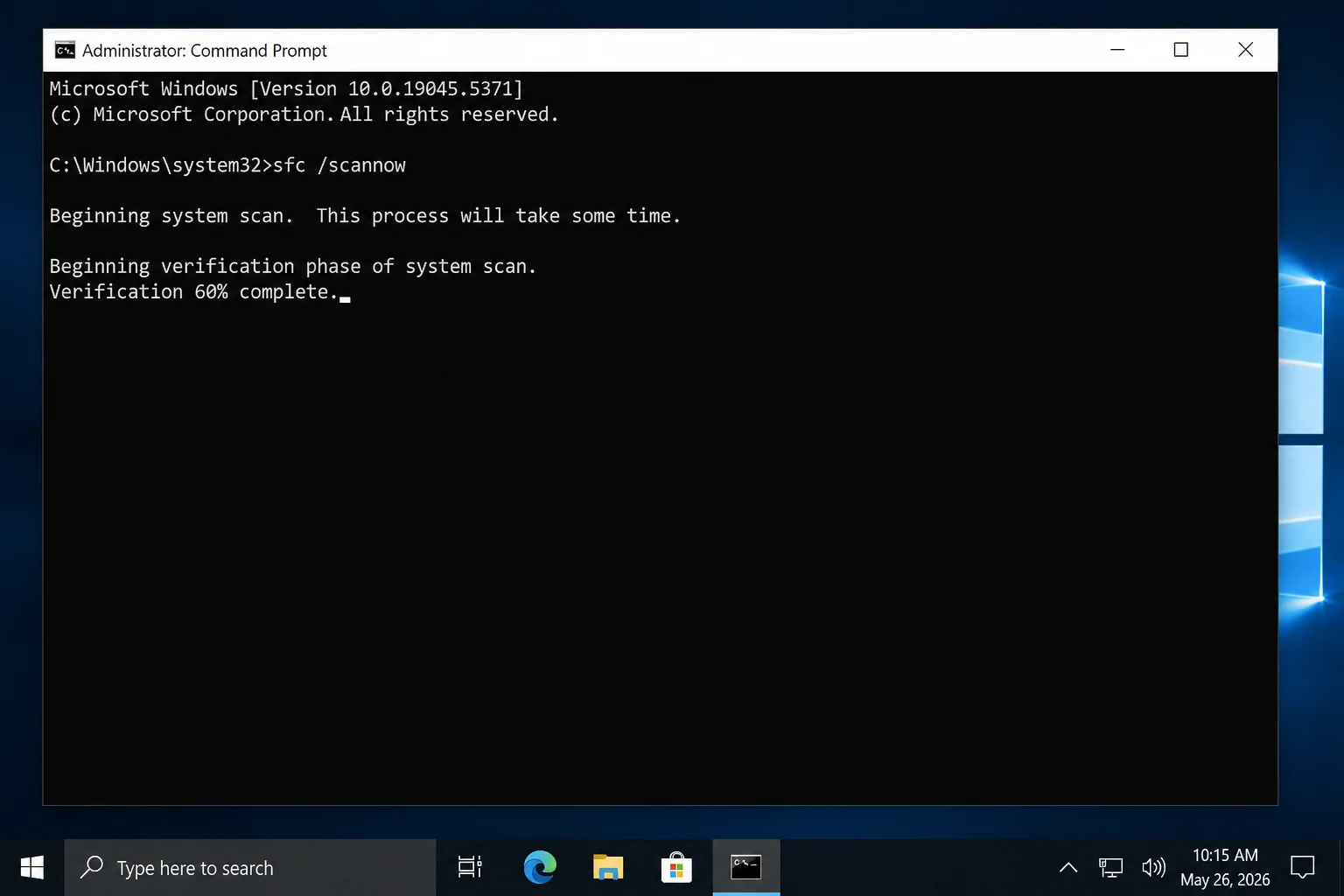Screen dimensions: 1344x896
Task: Open File Explorer from the taskbar
Action: pyautogui.click(x=608, y=867)
